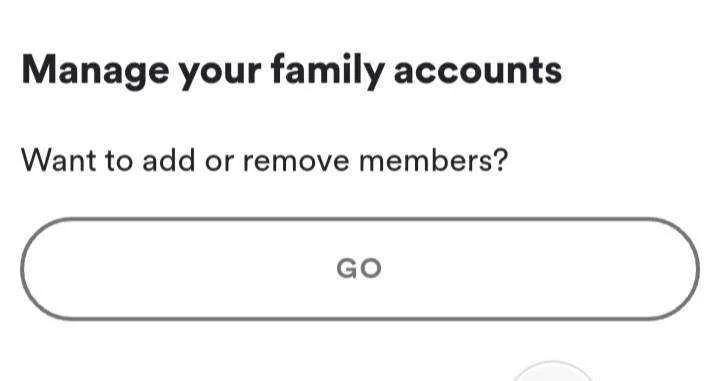Click the 'GO' label inside the rounded button
This screenshot has height=381, width=720.
point(359,269)
